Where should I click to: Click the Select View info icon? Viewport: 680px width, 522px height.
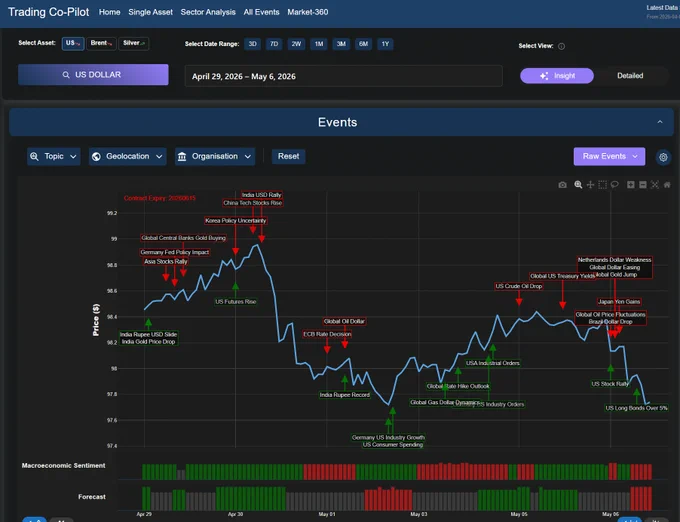tap(561, 46)
